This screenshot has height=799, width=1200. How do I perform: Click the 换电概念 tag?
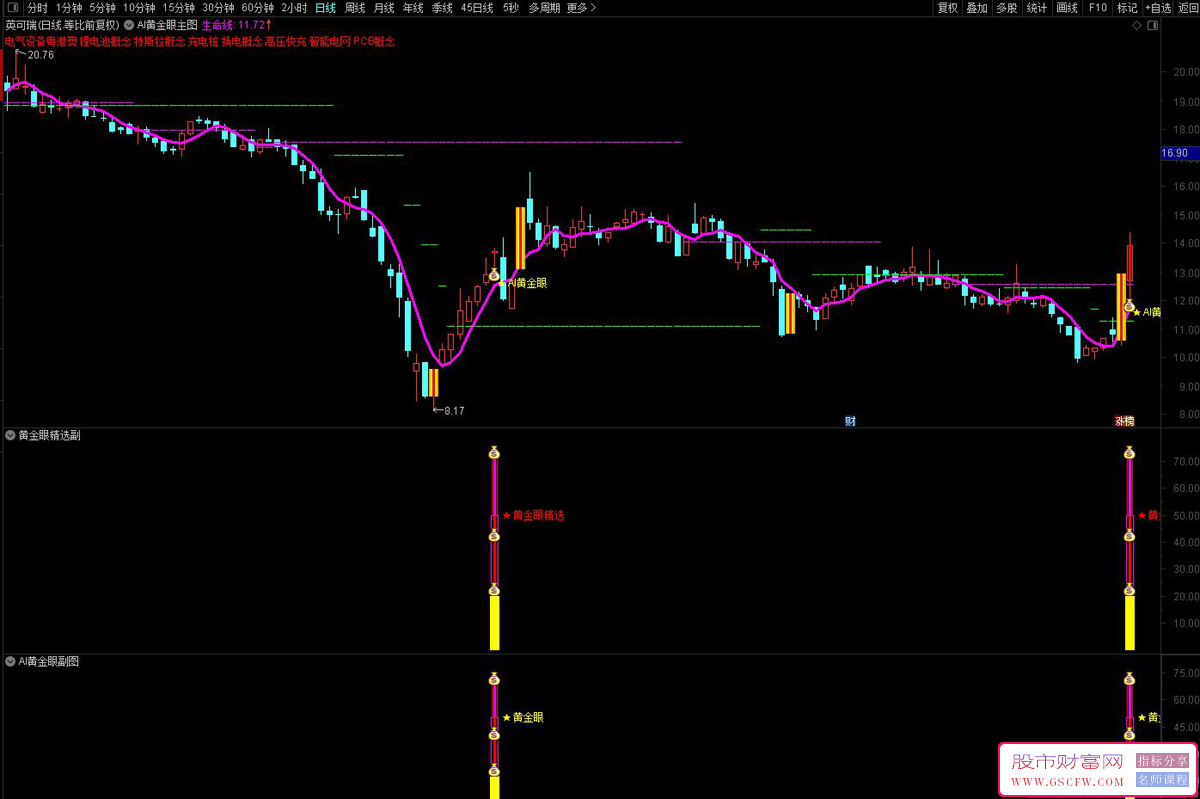click(242, 42)
